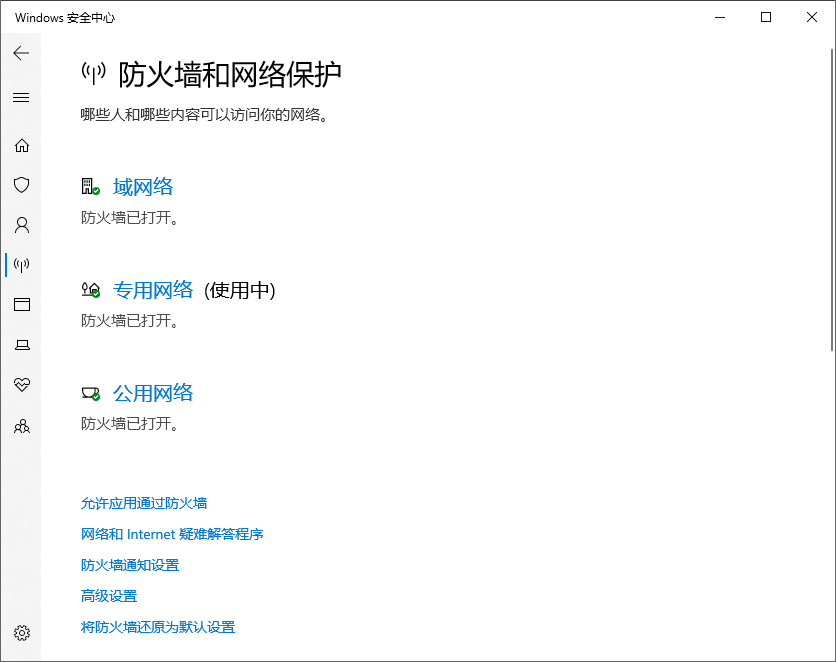Screen dimensions: 836x662
Task: Open 网络和 Internet 疑难解答程序
Action: 172,534
